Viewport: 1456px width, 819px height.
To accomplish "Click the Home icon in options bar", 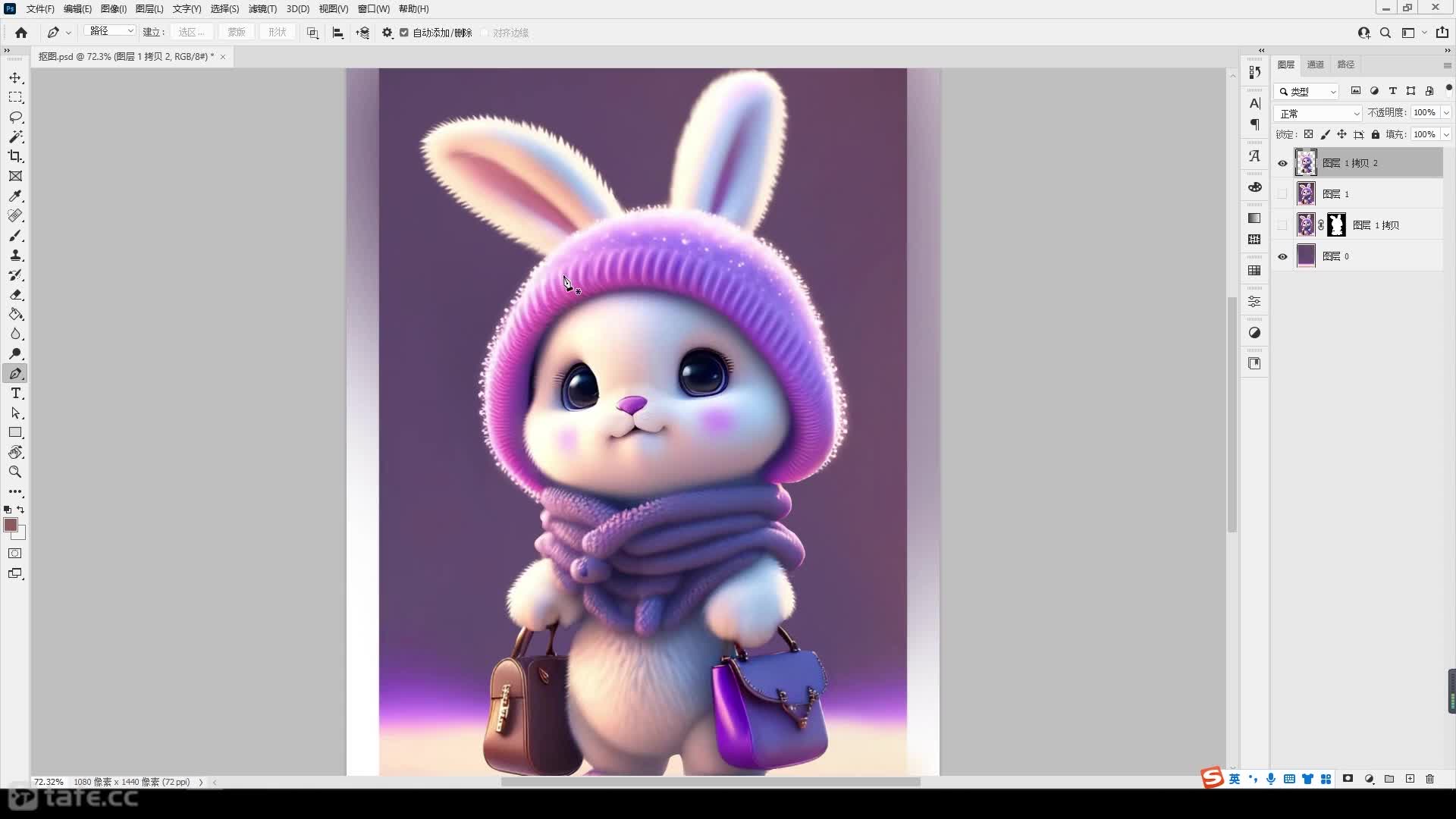I will point(21,33).
